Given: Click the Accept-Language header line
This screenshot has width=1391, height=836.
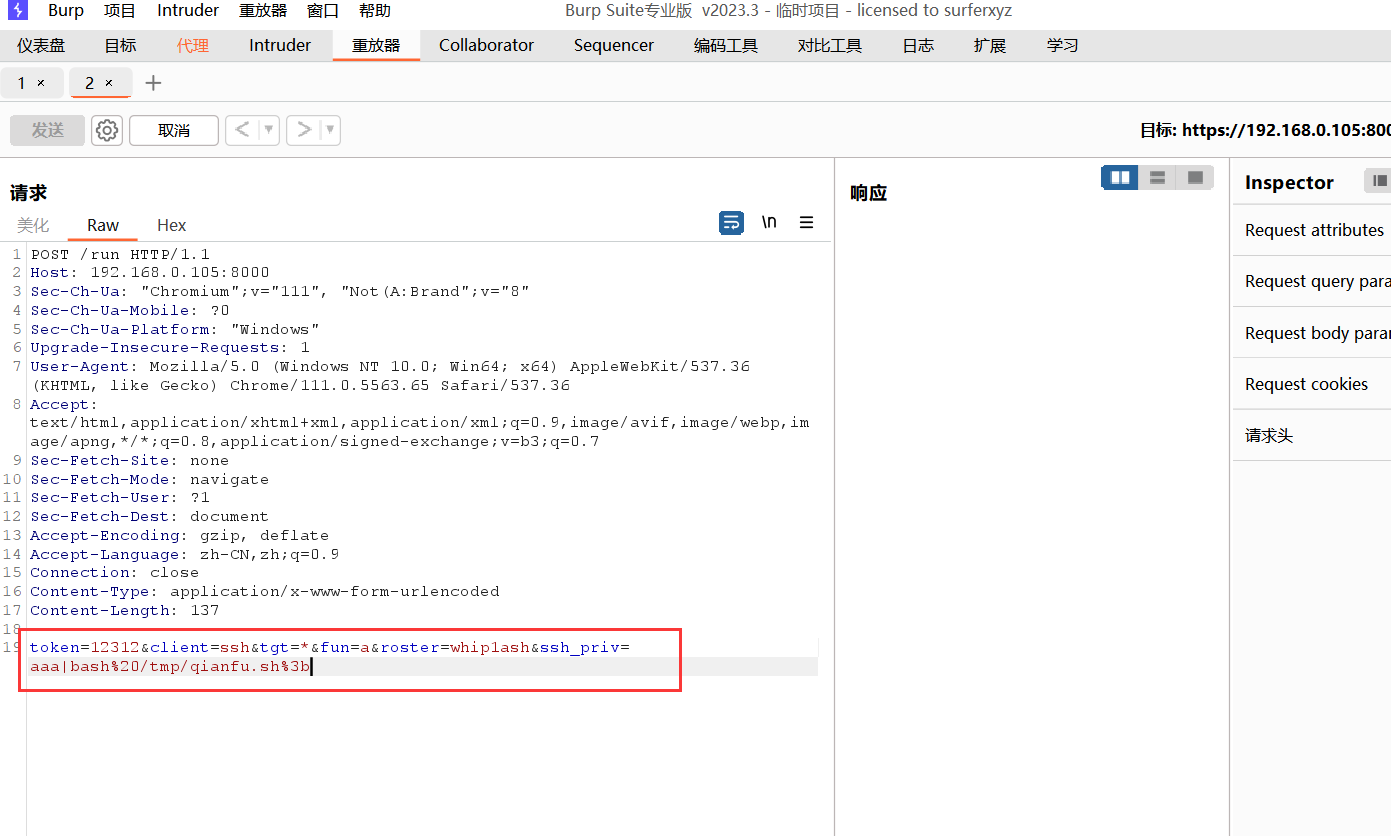Looking at the screenshot, I should [x=185, y=554].
